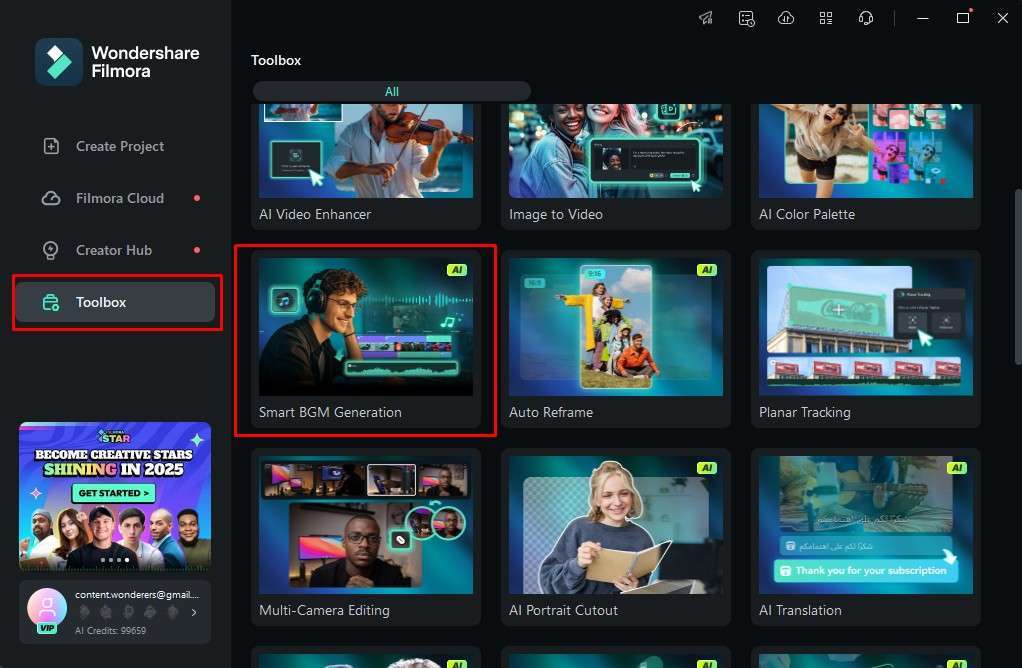The height and width of the screenshot is (668, 1022).
Task: Click the paper plane feedback icon in the title bar
Action: 706,18
